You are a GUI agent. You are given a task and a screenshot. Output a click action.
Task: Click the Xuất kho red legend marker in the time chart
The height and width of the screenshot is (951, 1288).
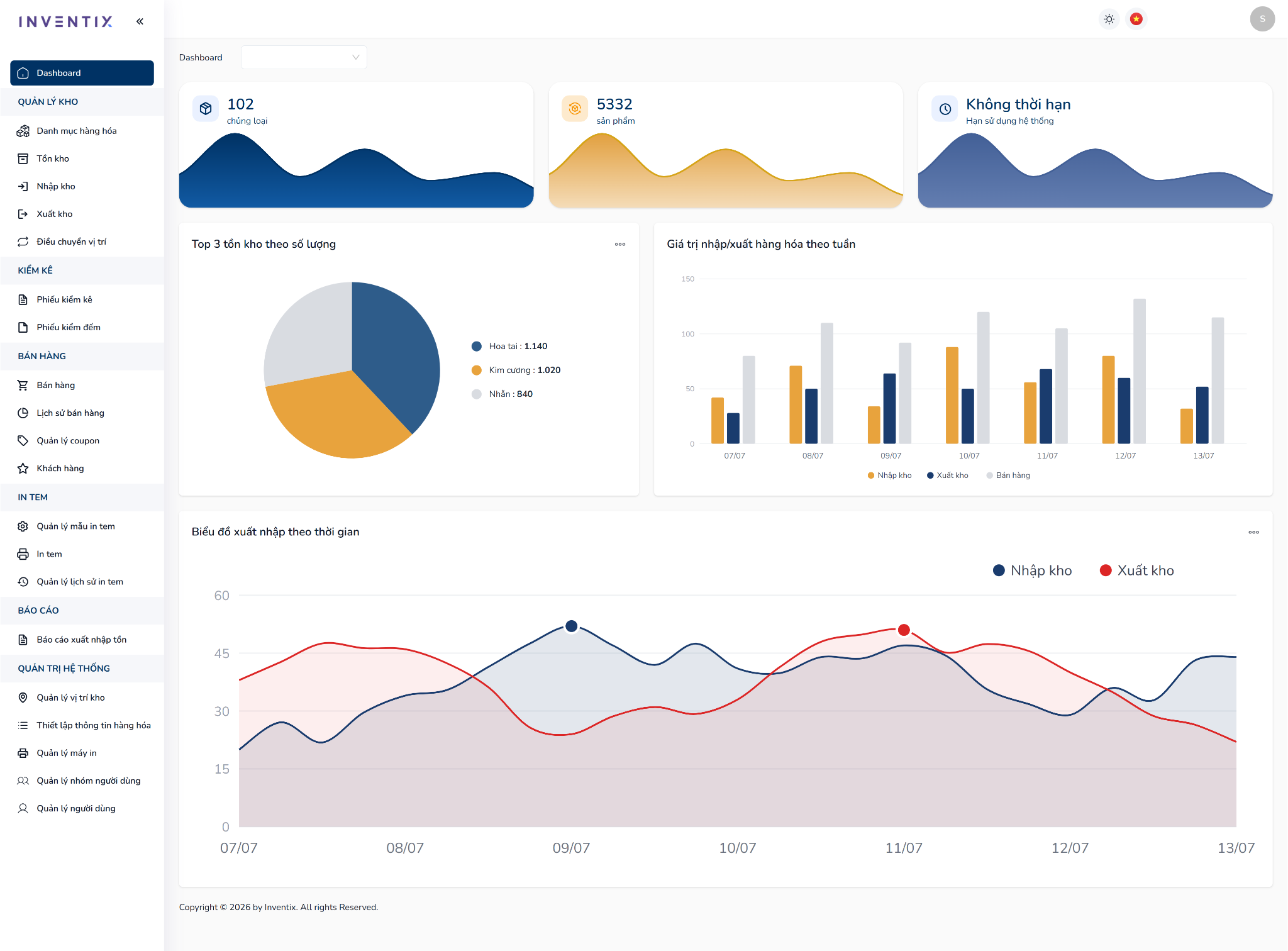point(1105,570)
